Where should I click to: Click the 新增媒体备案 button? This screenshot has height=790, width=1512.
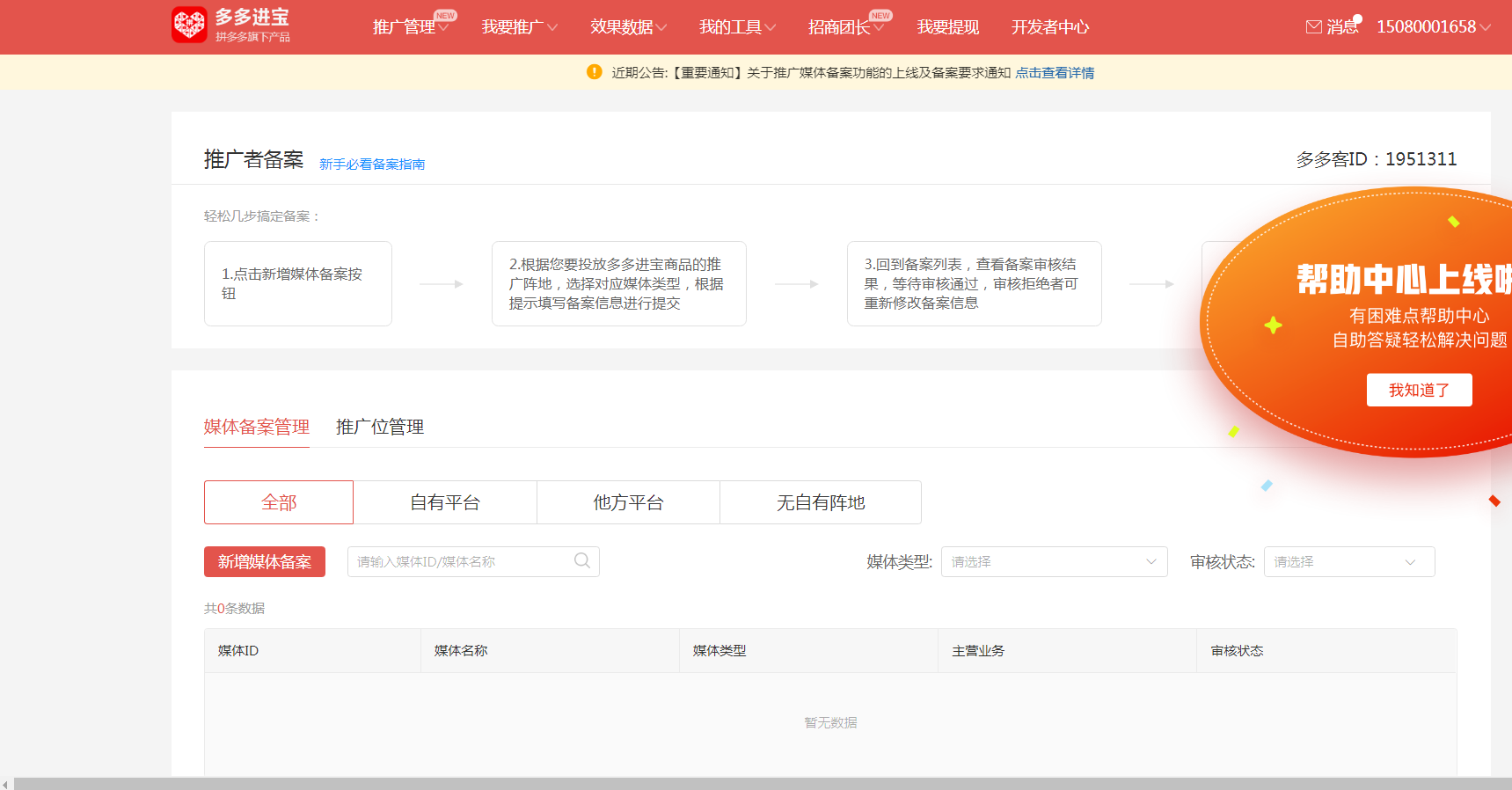click(x=265, y=562)
